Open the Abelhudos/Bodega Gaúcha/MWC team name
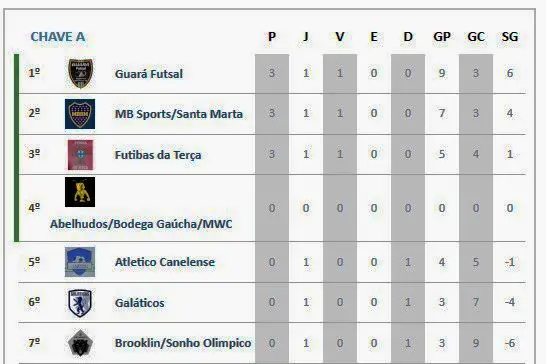 point(141,224)
